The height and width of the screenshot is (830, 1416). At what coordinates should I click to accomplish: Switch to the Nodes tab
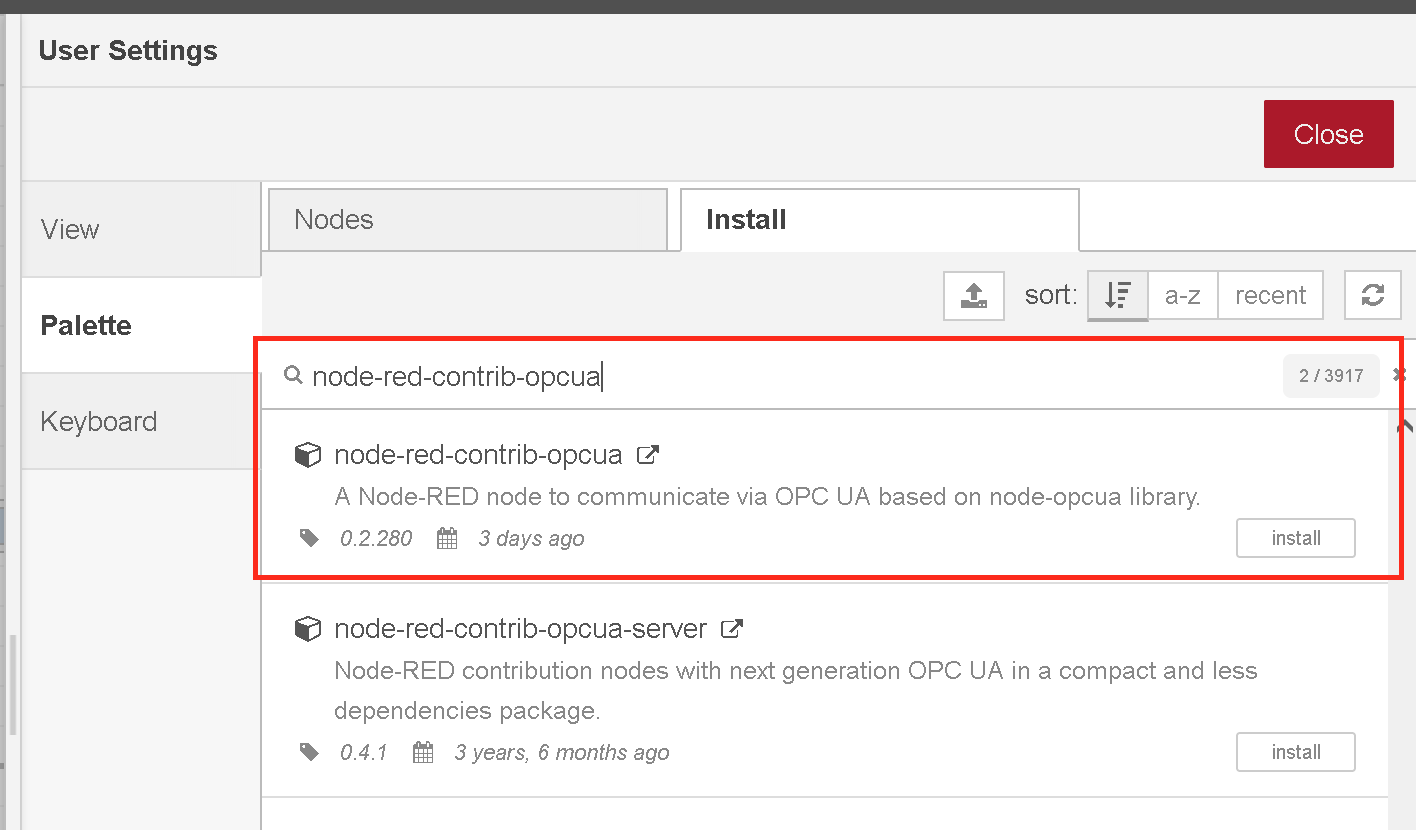click(x=467, y=220)
